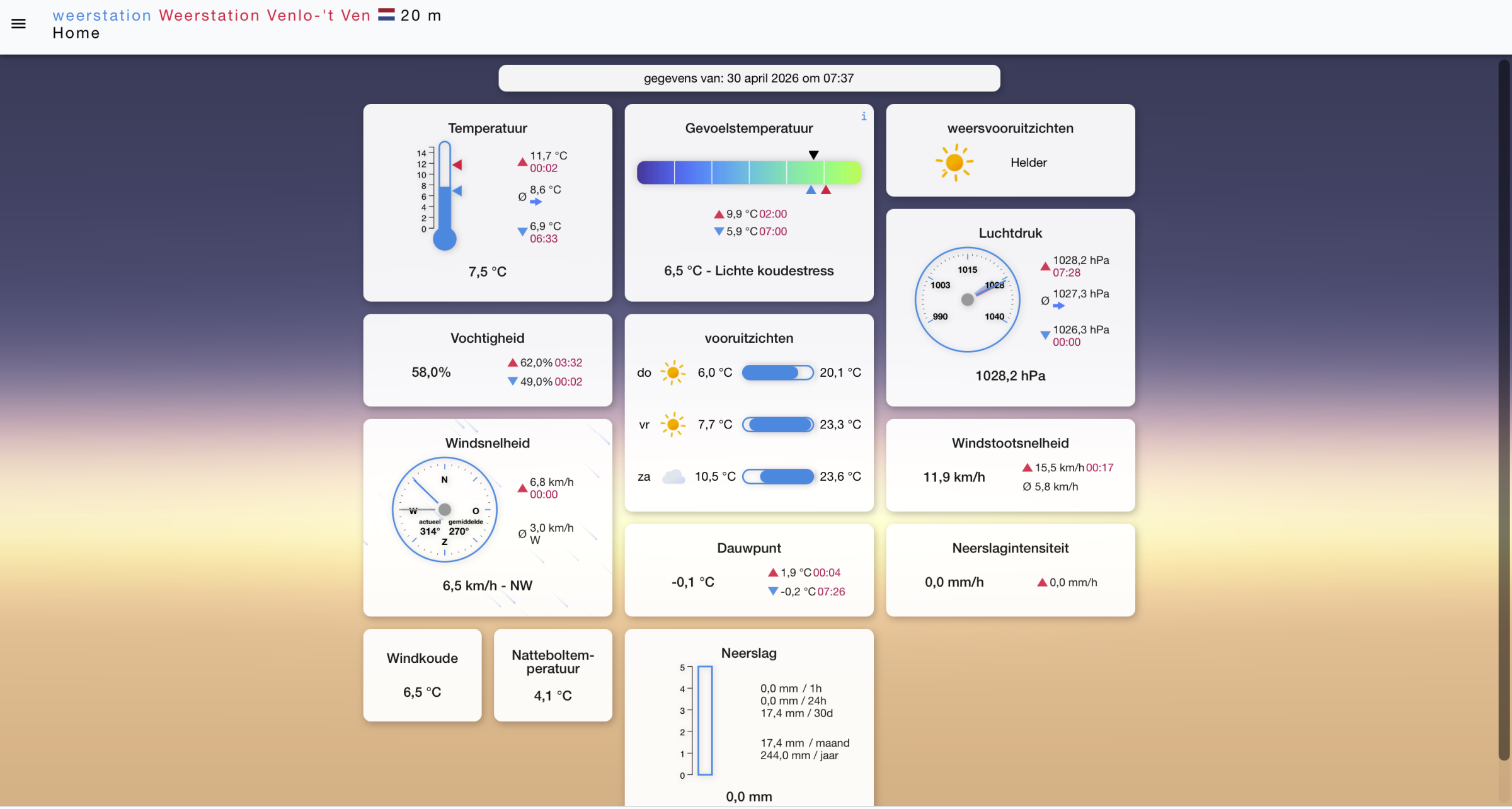Click the thermometer graphic in Temperatuur
Viewport: 1512px width, 809px height.
coord(445,197)
